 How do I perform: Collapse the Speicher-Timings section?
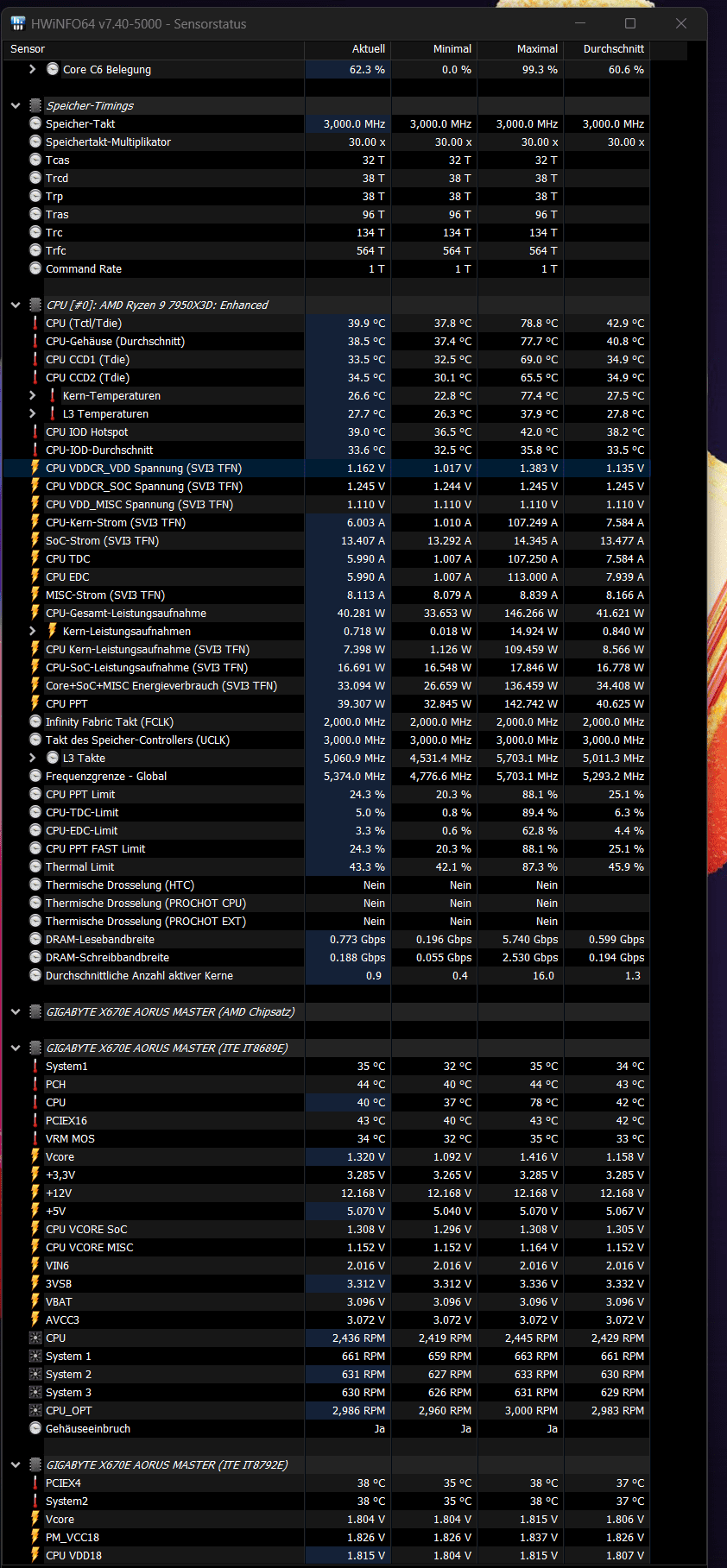(x=16, y=105)
